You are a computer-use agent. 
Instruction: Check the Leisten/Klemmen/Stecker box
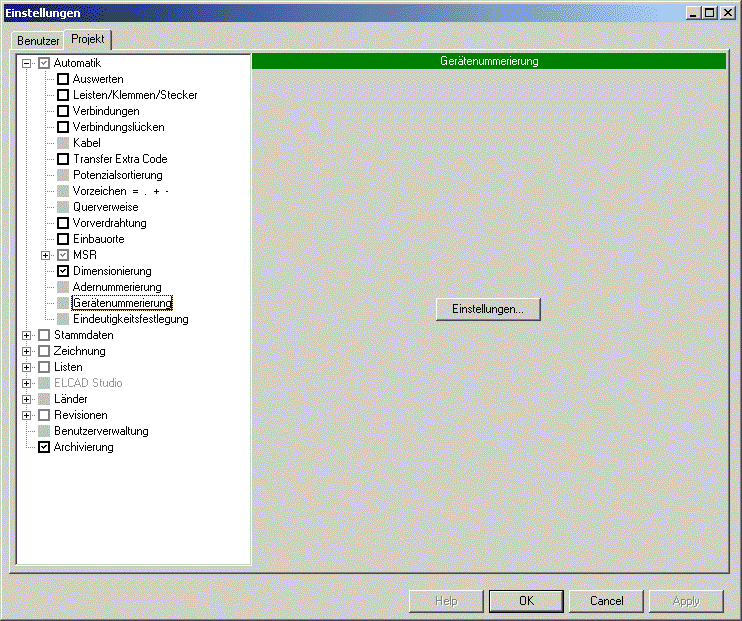(x=63, y=95)
